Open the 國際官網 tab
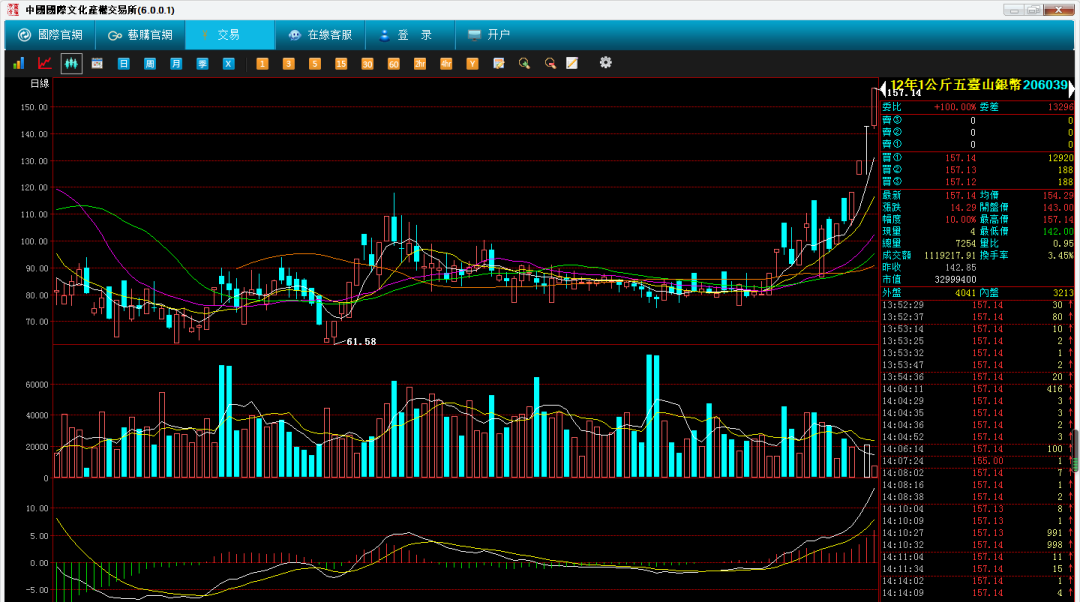 click(x=50, y=34)
